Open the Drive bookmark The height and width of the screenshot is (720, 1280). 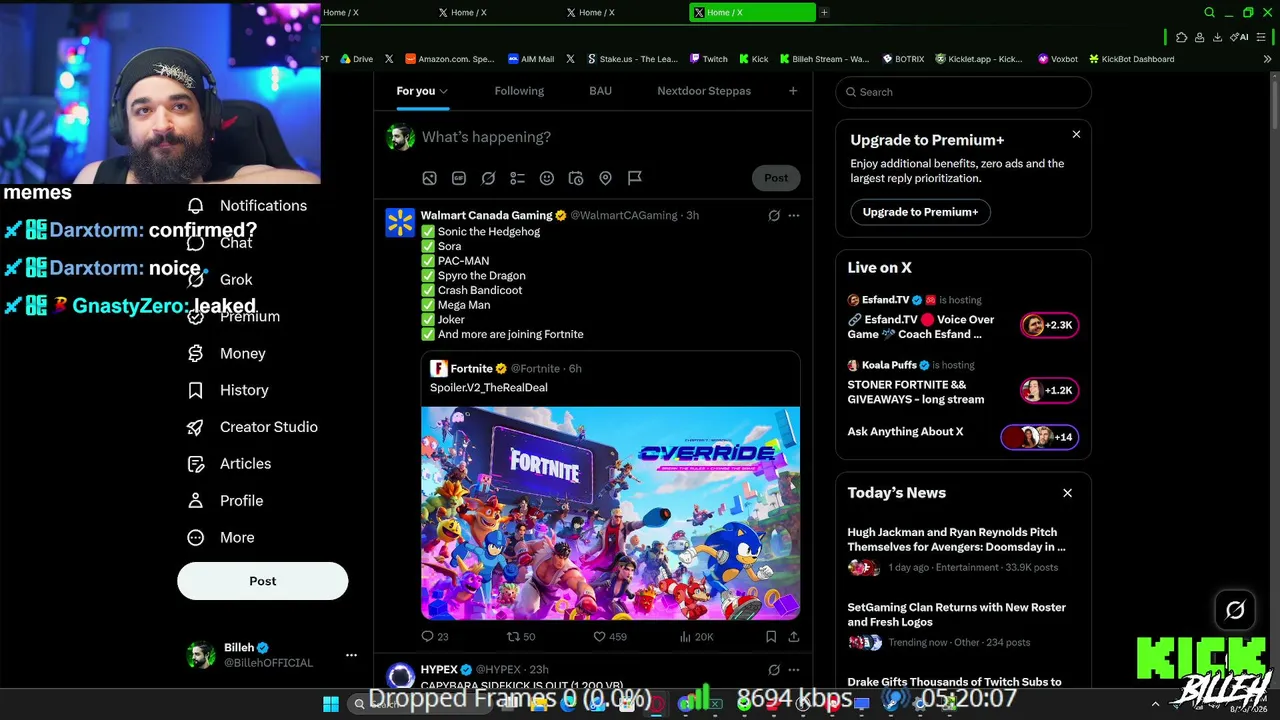[x=356, y=59]
